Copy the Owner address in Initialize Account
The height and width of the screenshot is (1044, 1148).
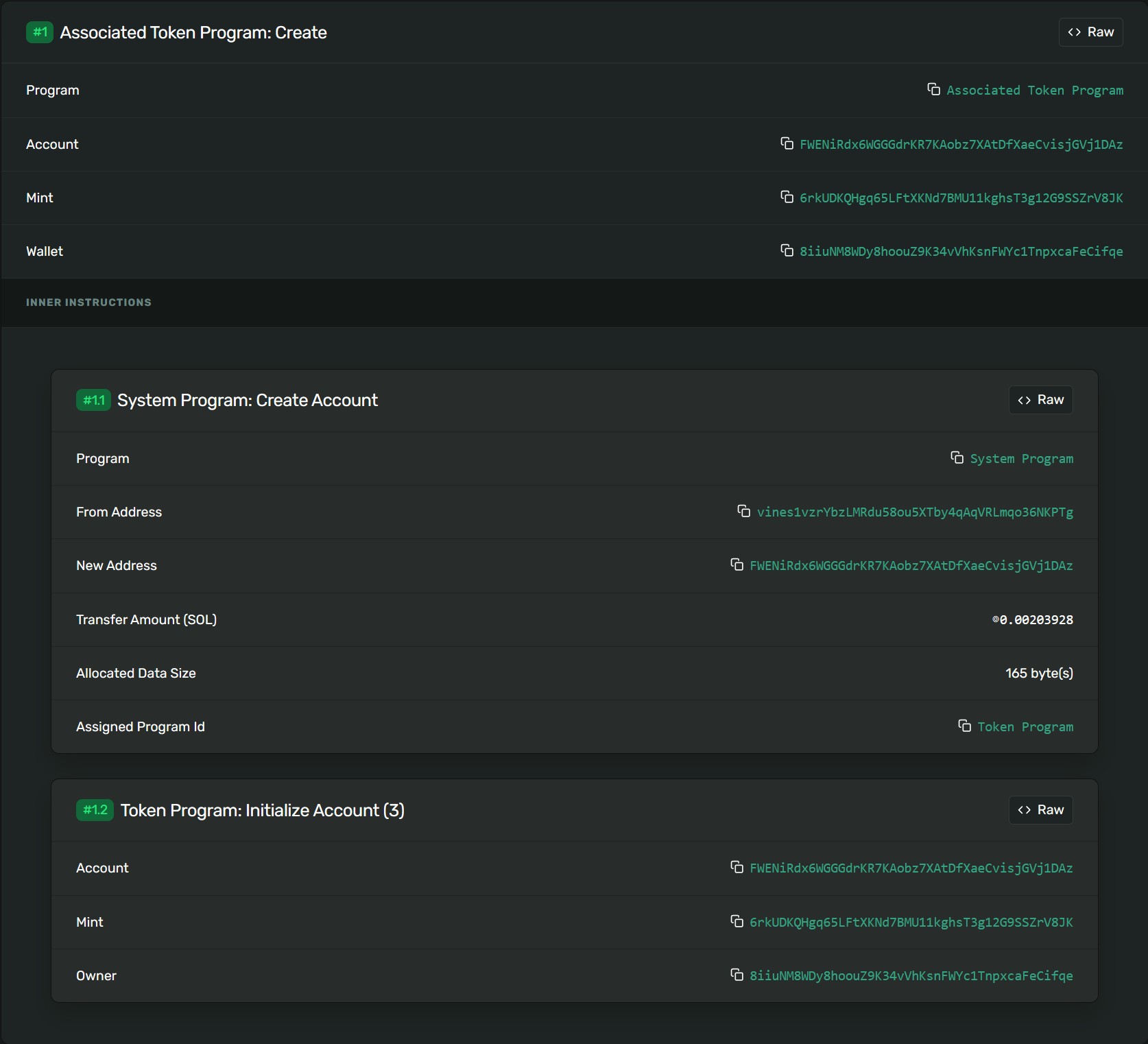pyautogui.click(x=737, y=975)
